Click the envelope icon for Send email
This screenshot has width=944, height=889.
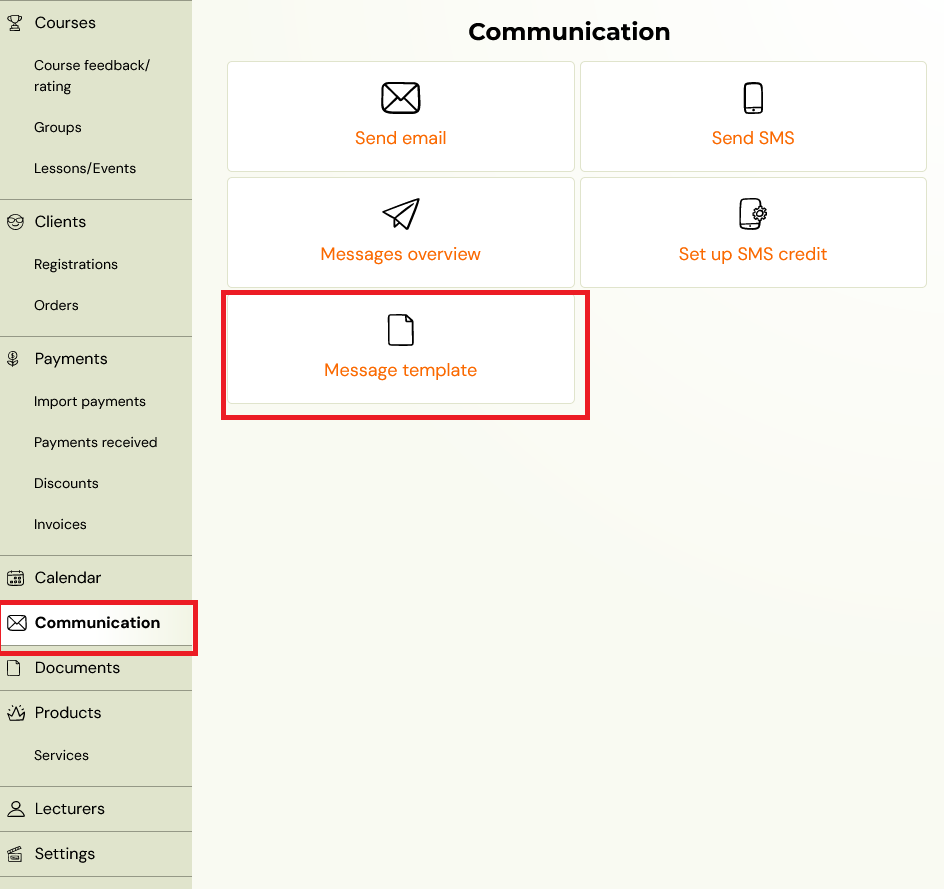(400, 98)
